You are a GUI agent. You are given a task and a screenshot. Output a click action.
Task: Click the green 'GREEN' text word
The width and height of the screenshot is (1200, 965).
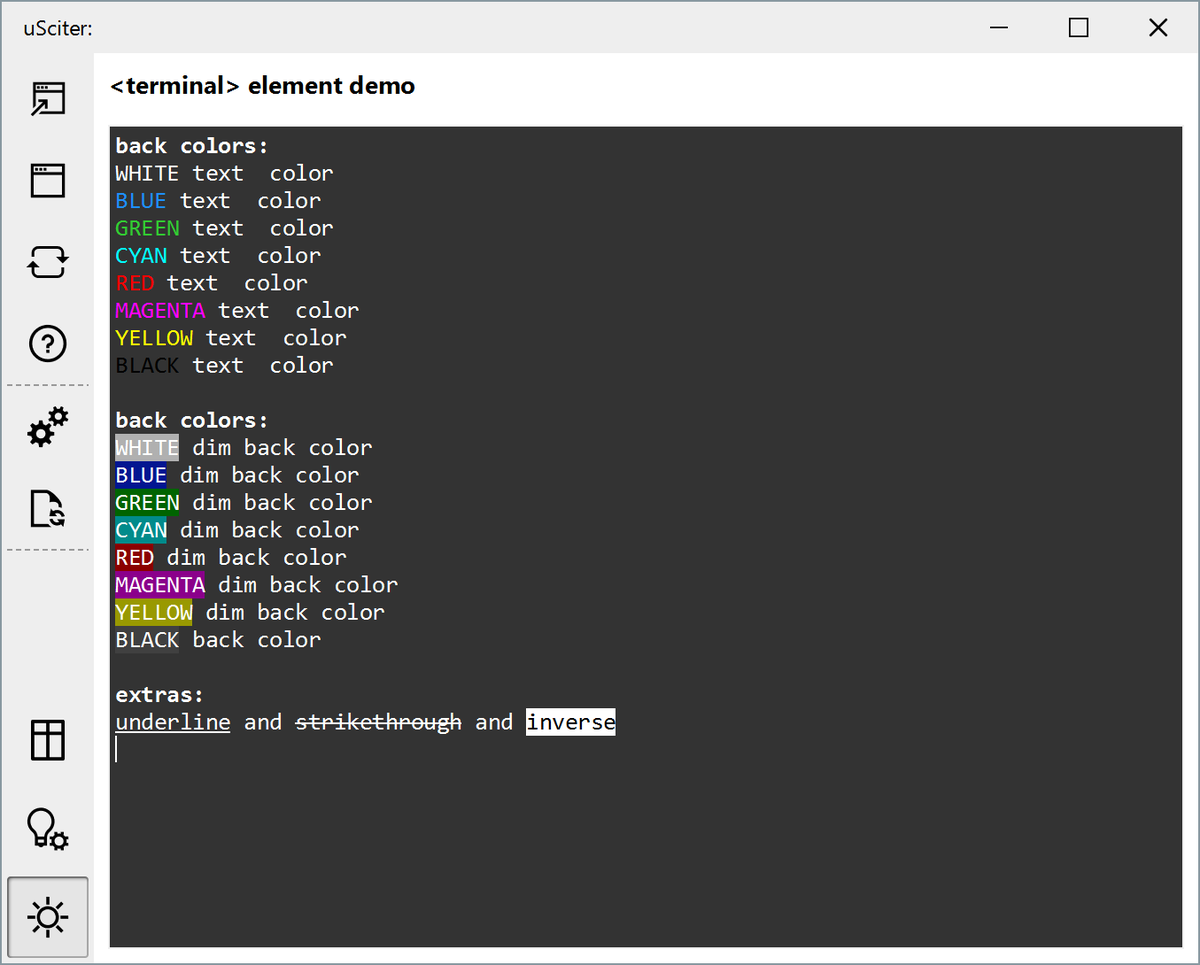[147, 228]
